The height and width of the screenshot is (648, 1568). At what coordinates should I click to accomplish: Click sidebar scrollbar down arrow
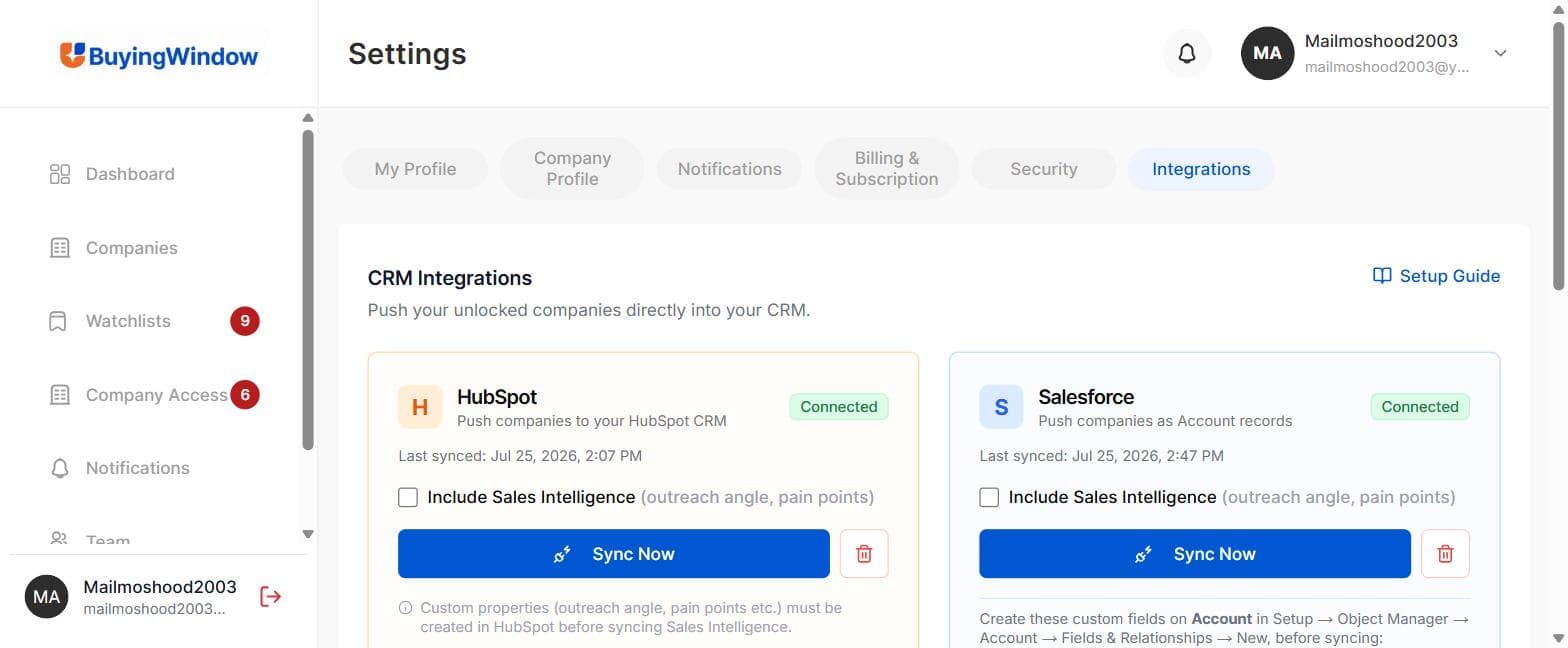307,535
